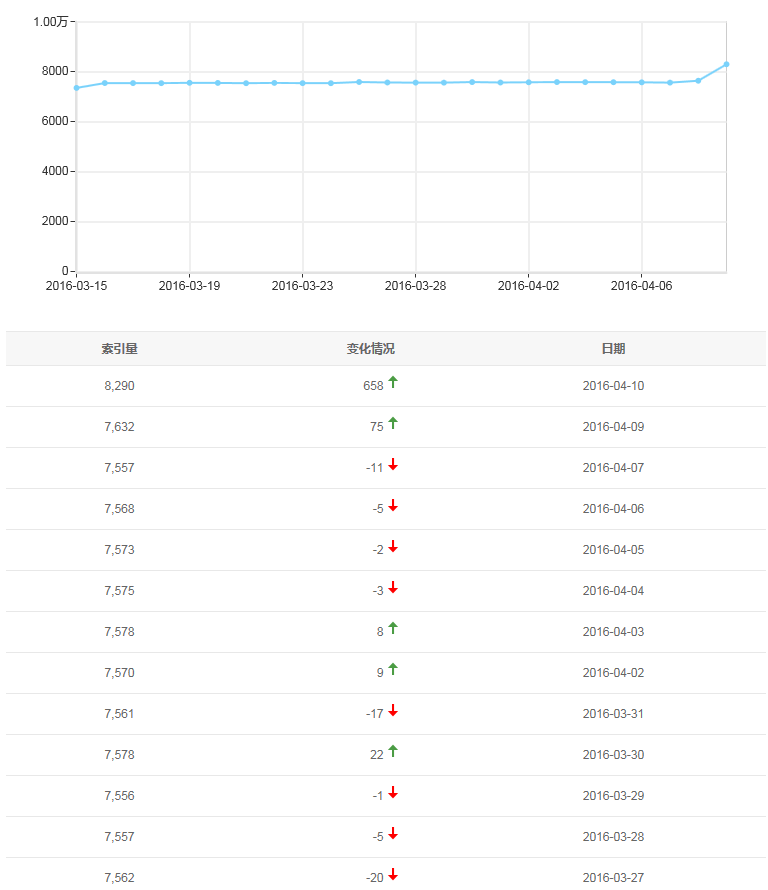Click the 8,290 index value
Image resolution: width=768 pixels, height=890 pixels.
tap(119, 386)
